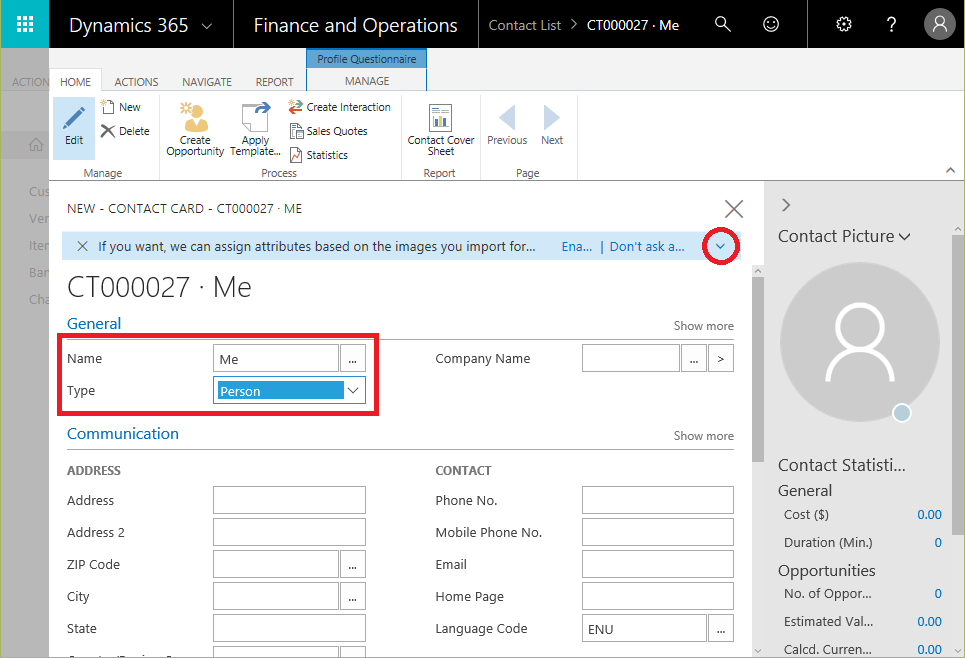965x658 pixels.
Task: Switch to the ACTIONS ribbon tab
Action: point(136,82)
